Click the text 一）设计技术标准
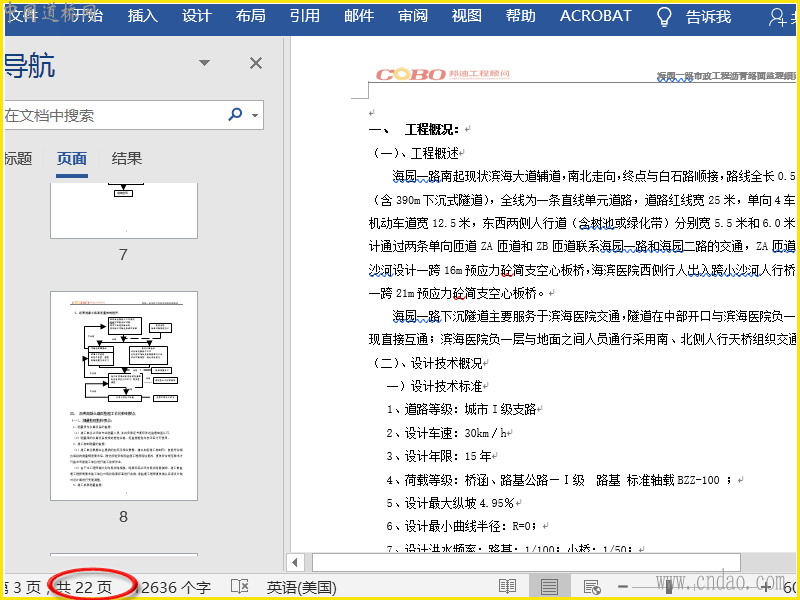 click(434, 386)
